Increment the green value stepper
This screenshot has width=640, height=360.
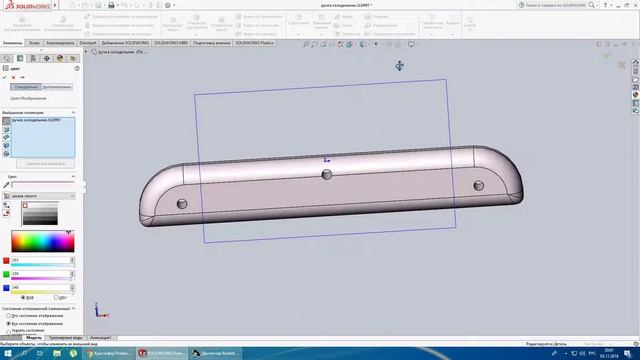(x=72, y=273)
